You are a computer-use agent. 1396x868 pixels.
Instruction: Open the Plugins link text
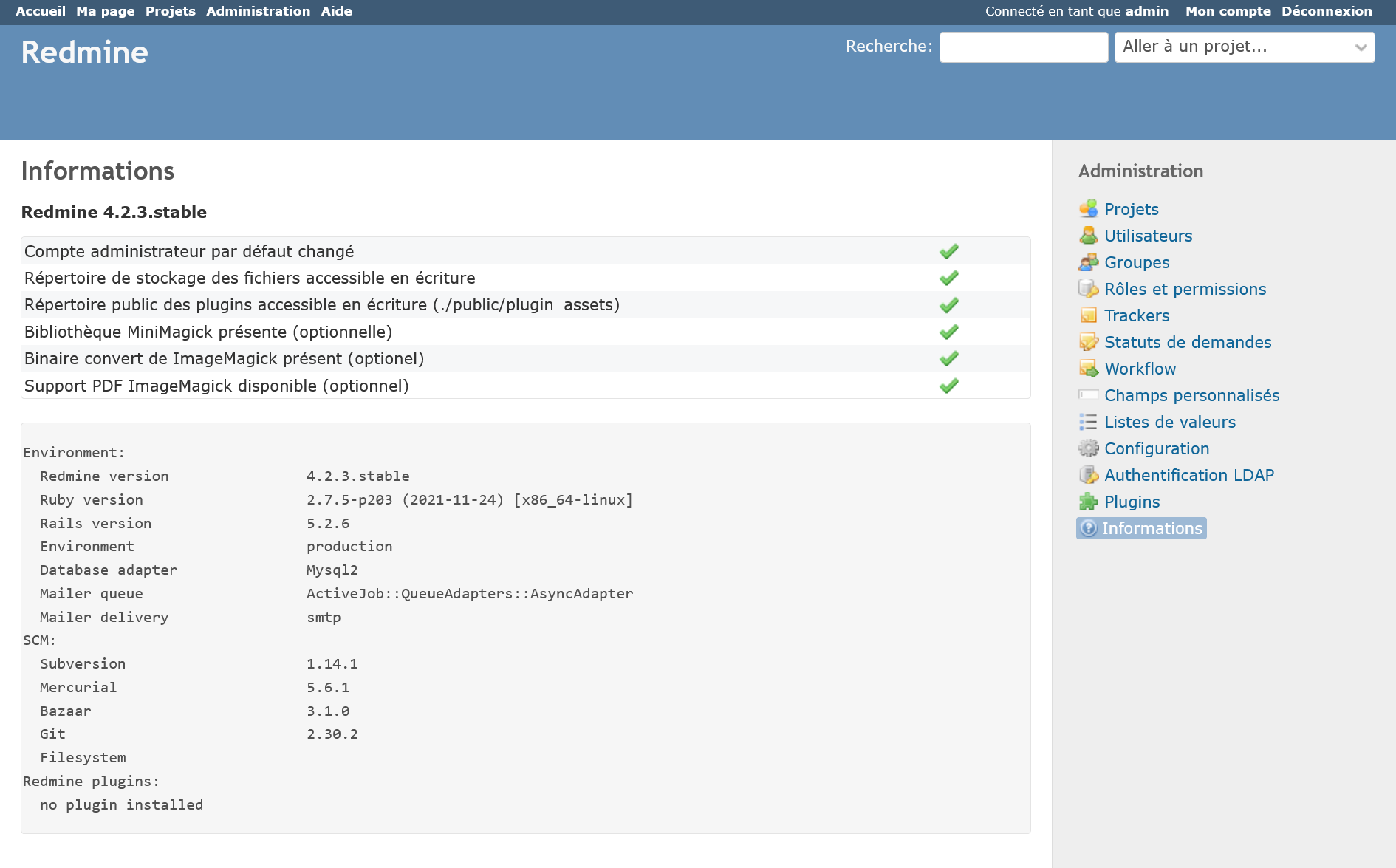pos(1132,502)
